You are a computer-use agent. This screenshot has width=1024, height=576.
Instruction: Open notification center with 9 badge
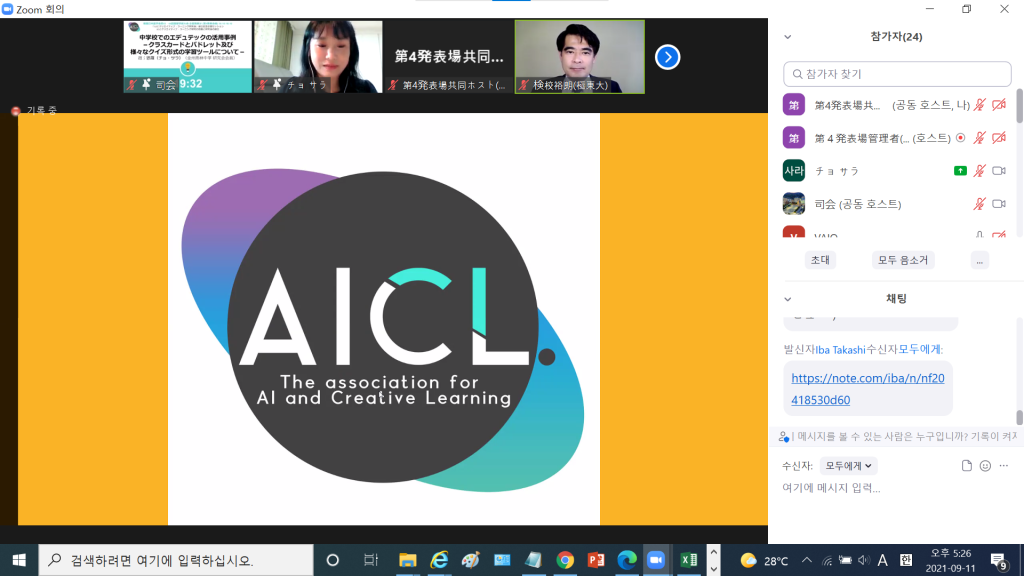click(999, 560)
